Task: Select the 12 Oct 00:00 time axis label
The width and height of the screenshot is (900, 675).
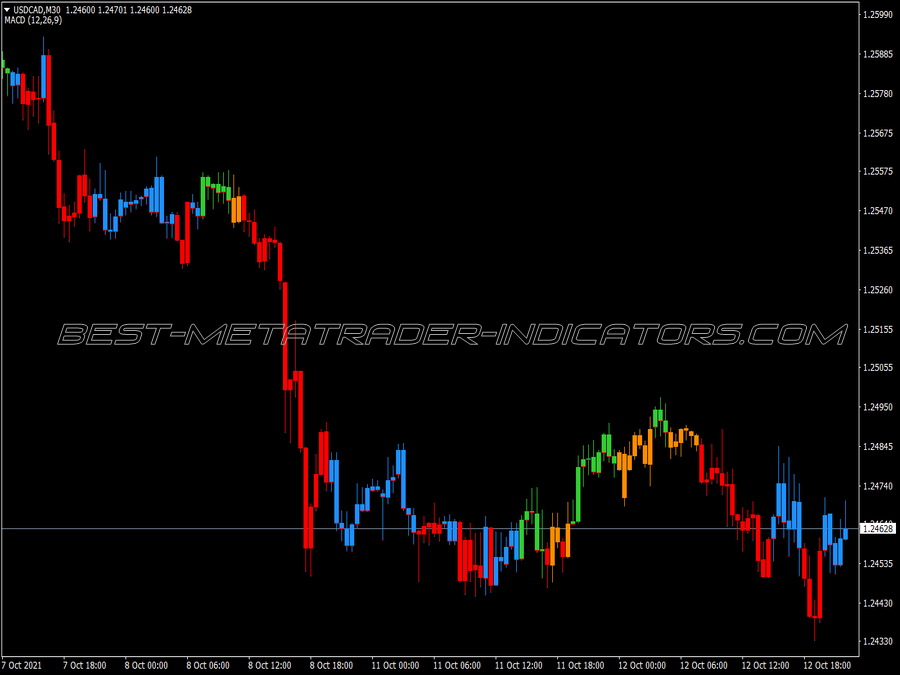Action: (642, 666)
